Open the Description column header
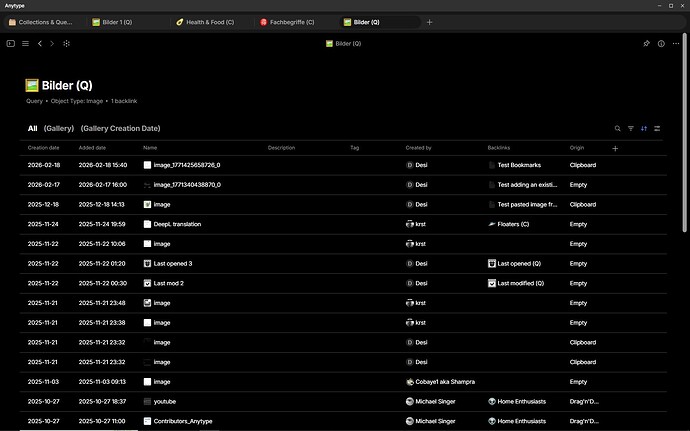This screenshot has width=690, height=431. [x=281, y=148]
